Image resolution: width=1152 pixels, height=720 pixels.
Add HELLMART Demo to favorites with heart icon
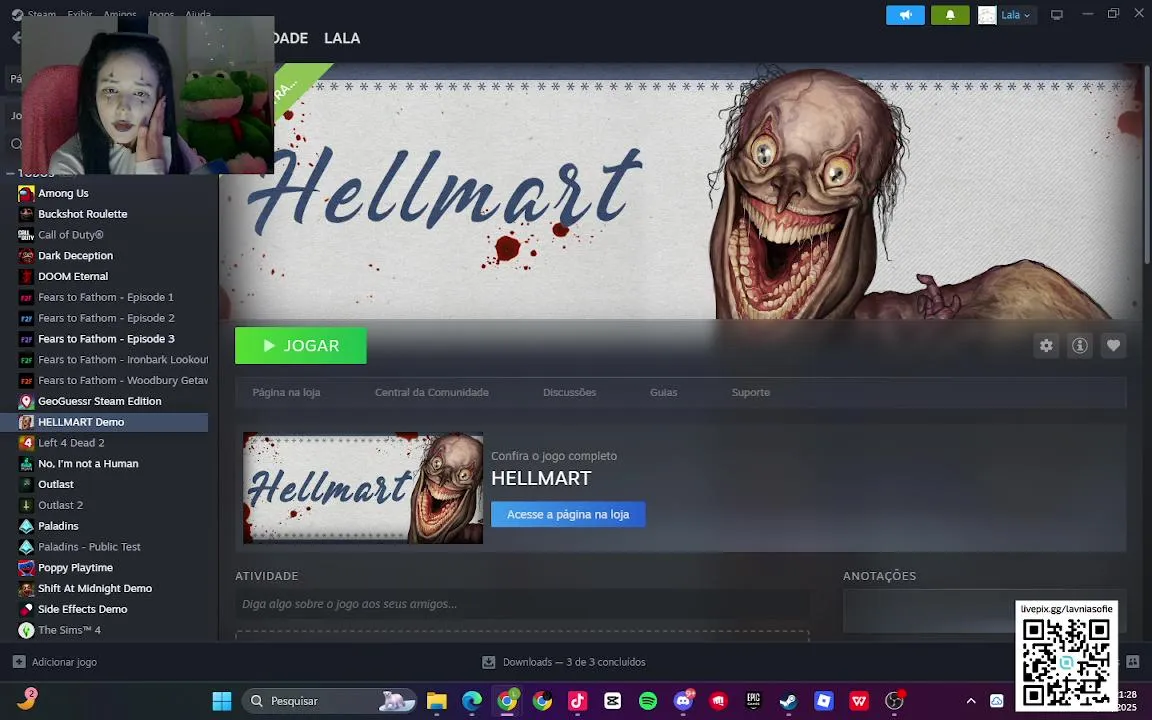pos(1114,345)
